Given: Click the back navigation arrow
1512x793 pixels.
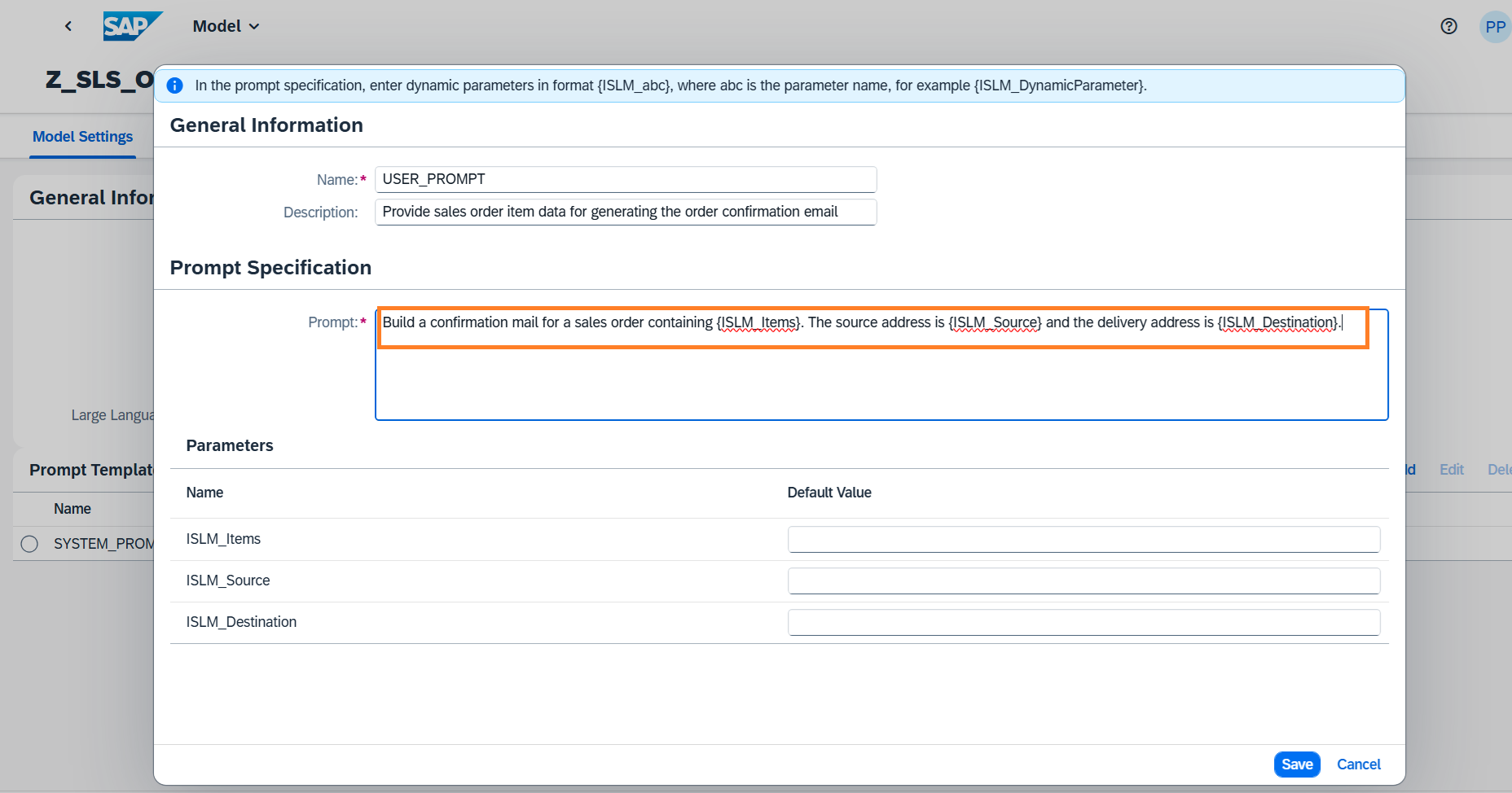Looking at the screenshot, I should (x=68, y=26).
